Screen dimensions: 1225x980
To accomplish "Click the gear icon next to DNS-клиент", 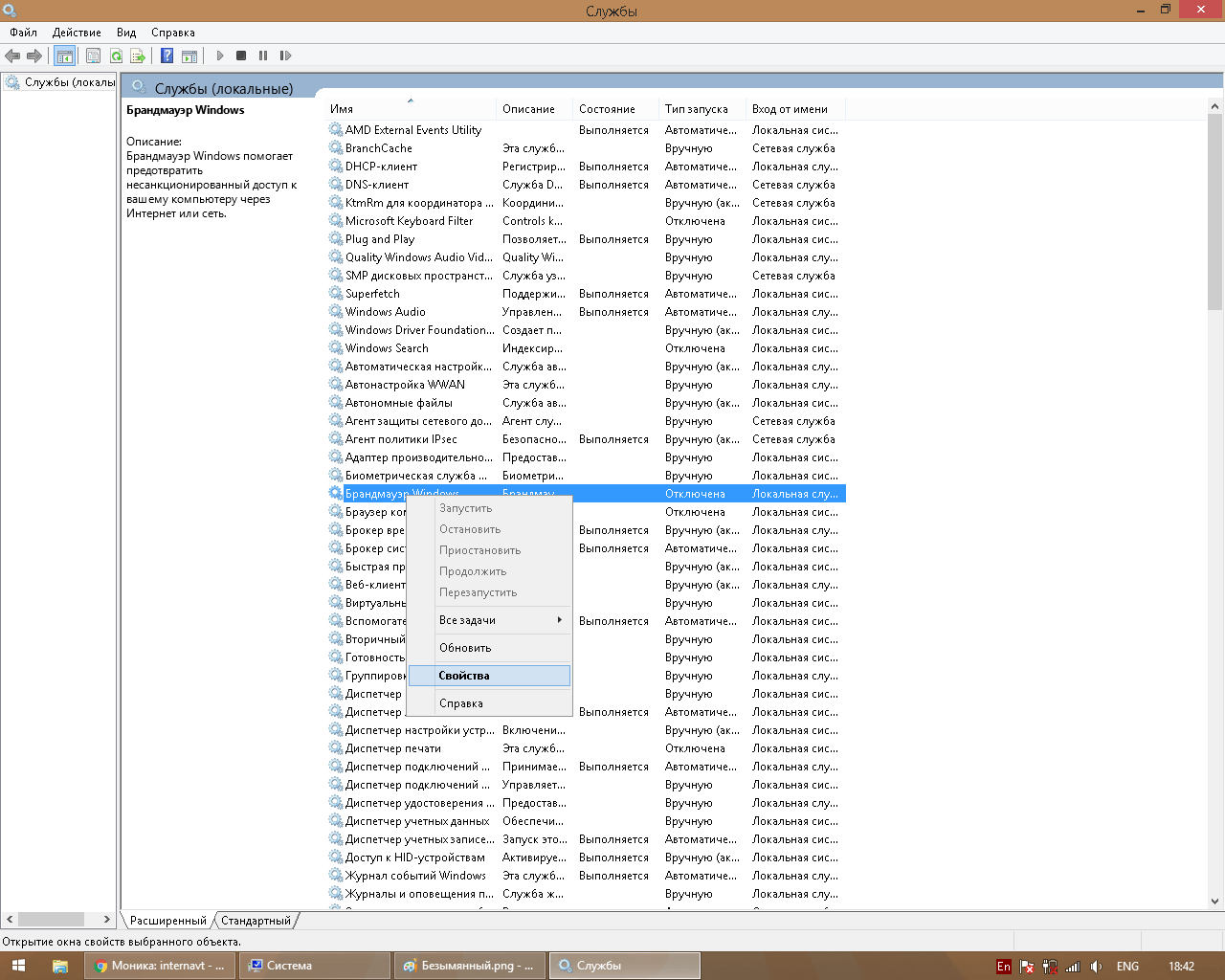I will tap(336, 184).
